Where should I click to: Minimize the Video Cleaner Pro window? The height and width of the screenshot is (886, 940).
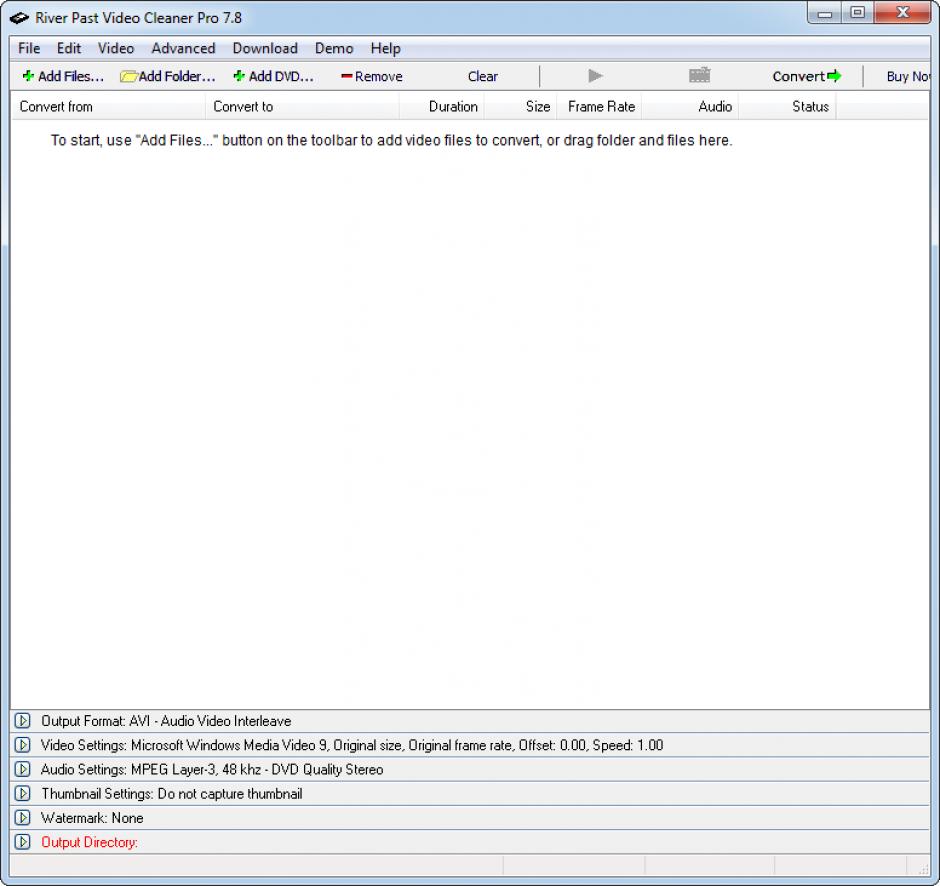pyautogui.click(x=825, y=13)
